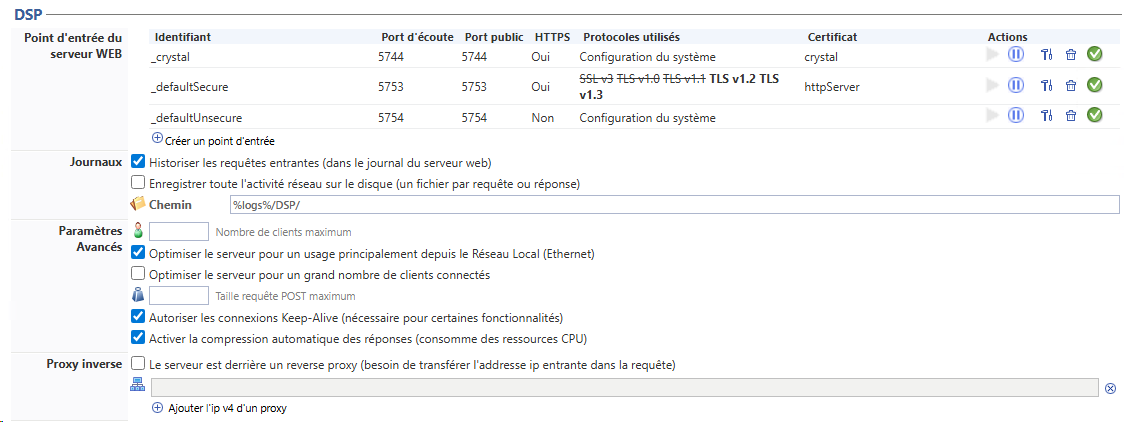The width and height of the screenshot is (1124, 422).
Task: Open settings tools for _defaultSecure entry
Action: coord(1046,85)
